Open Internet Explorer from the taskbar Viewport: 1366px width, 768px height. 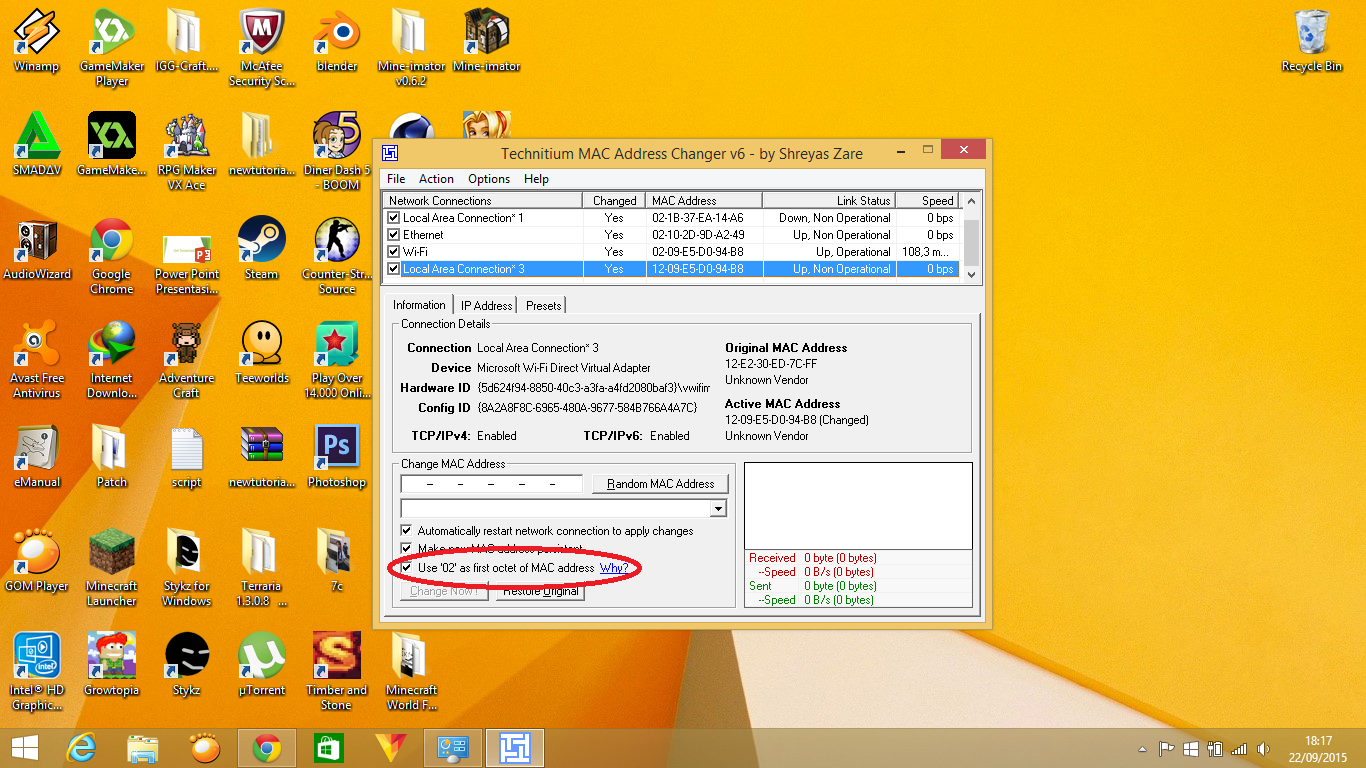tap(81, 748)
